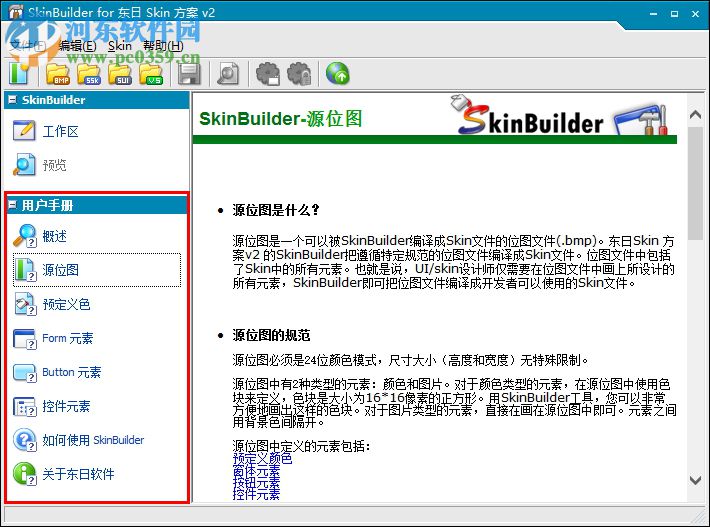The height and width of the screenshot is (527, 710).
Task: Click the save floppy disk icon
Action: click(x=189, y=74)
